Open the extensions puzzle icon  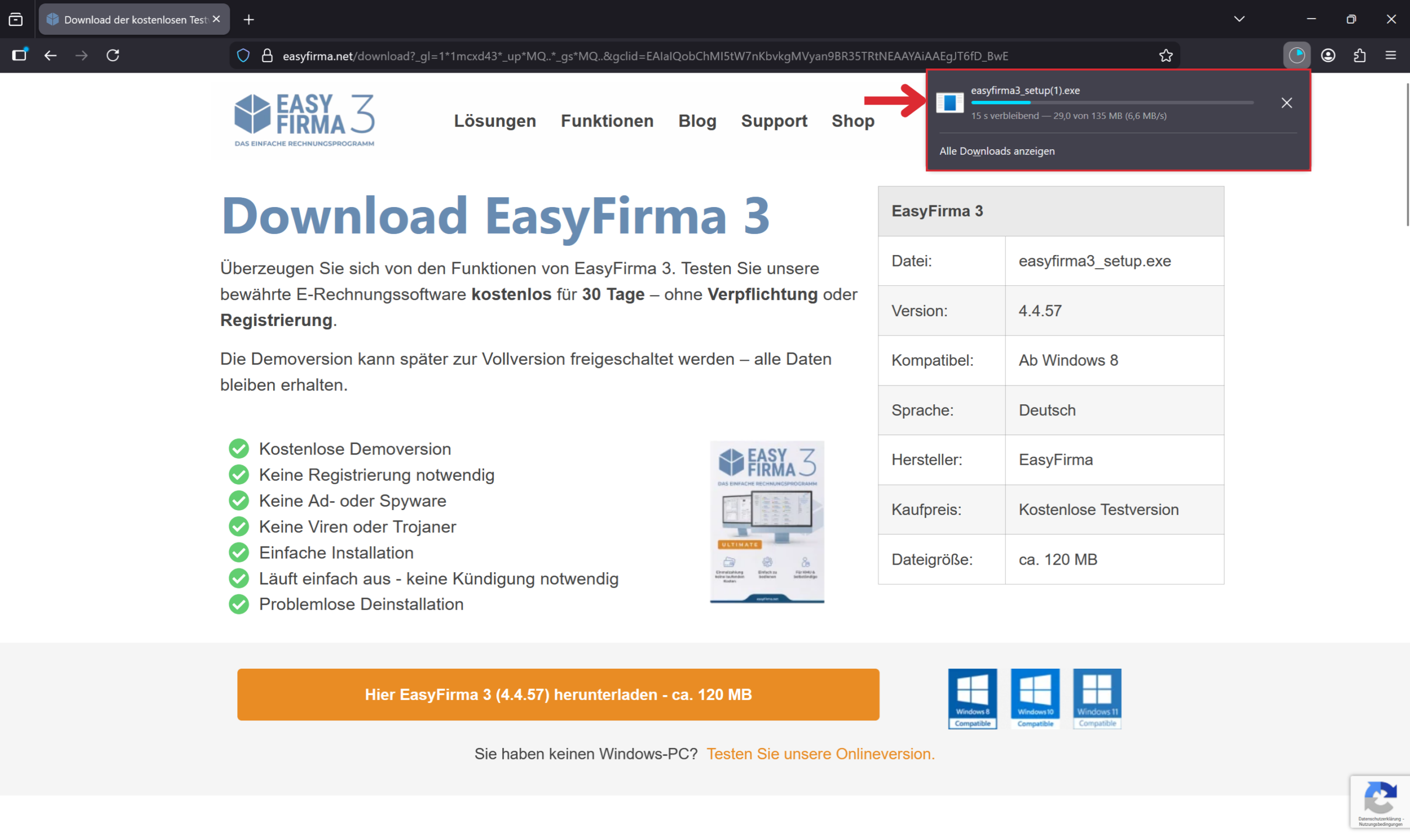(1359, 56)
